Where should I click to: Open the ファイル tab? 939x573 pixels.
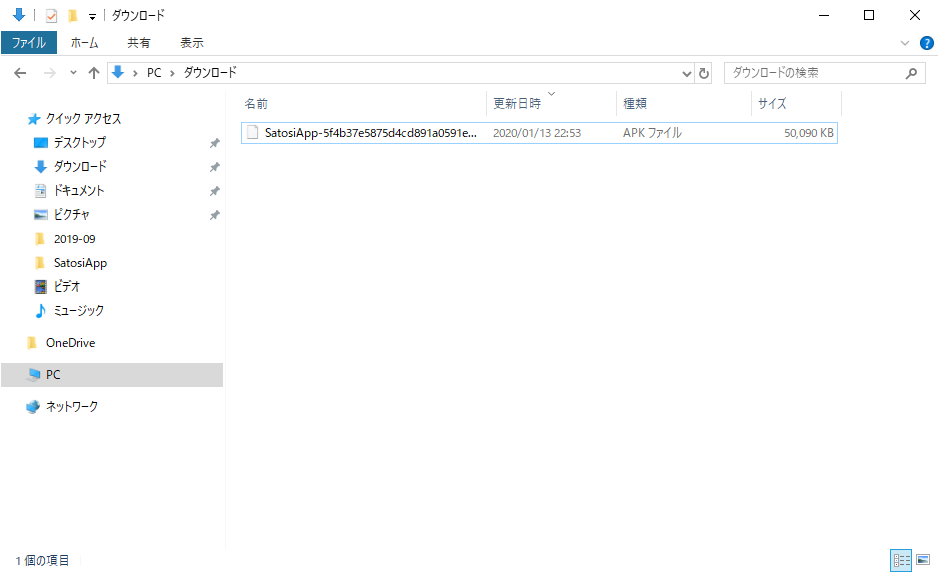tap(29, 43)
